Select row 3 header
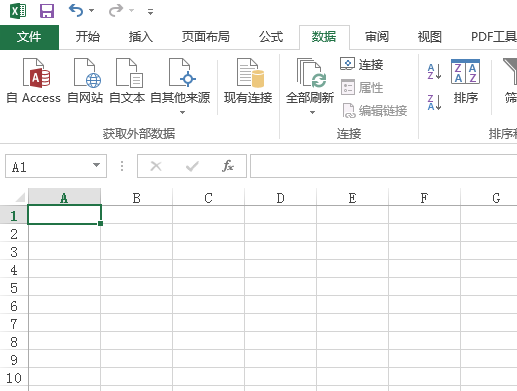 tap(14, 251)
